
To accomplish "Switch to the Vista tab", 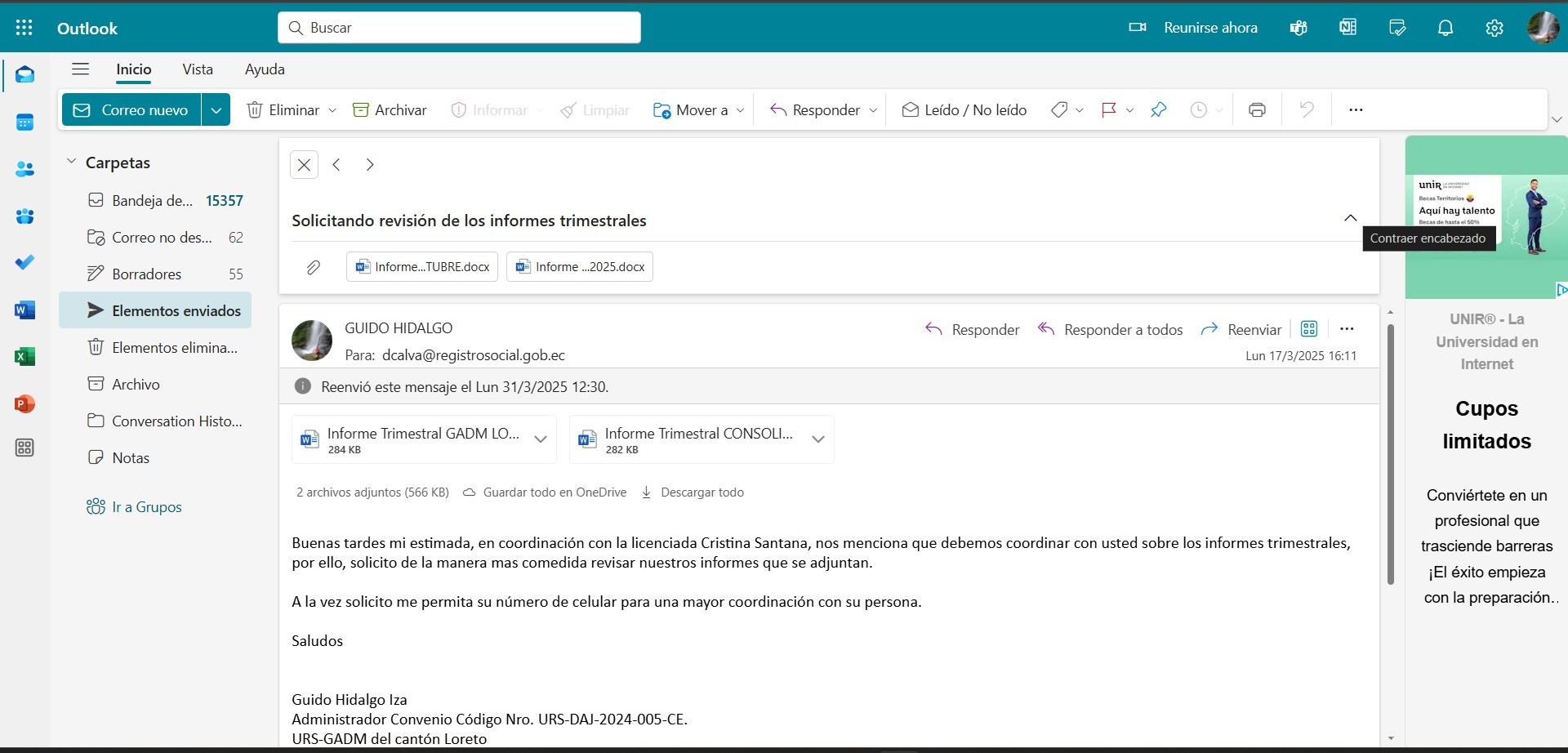I will coord(198,69).
